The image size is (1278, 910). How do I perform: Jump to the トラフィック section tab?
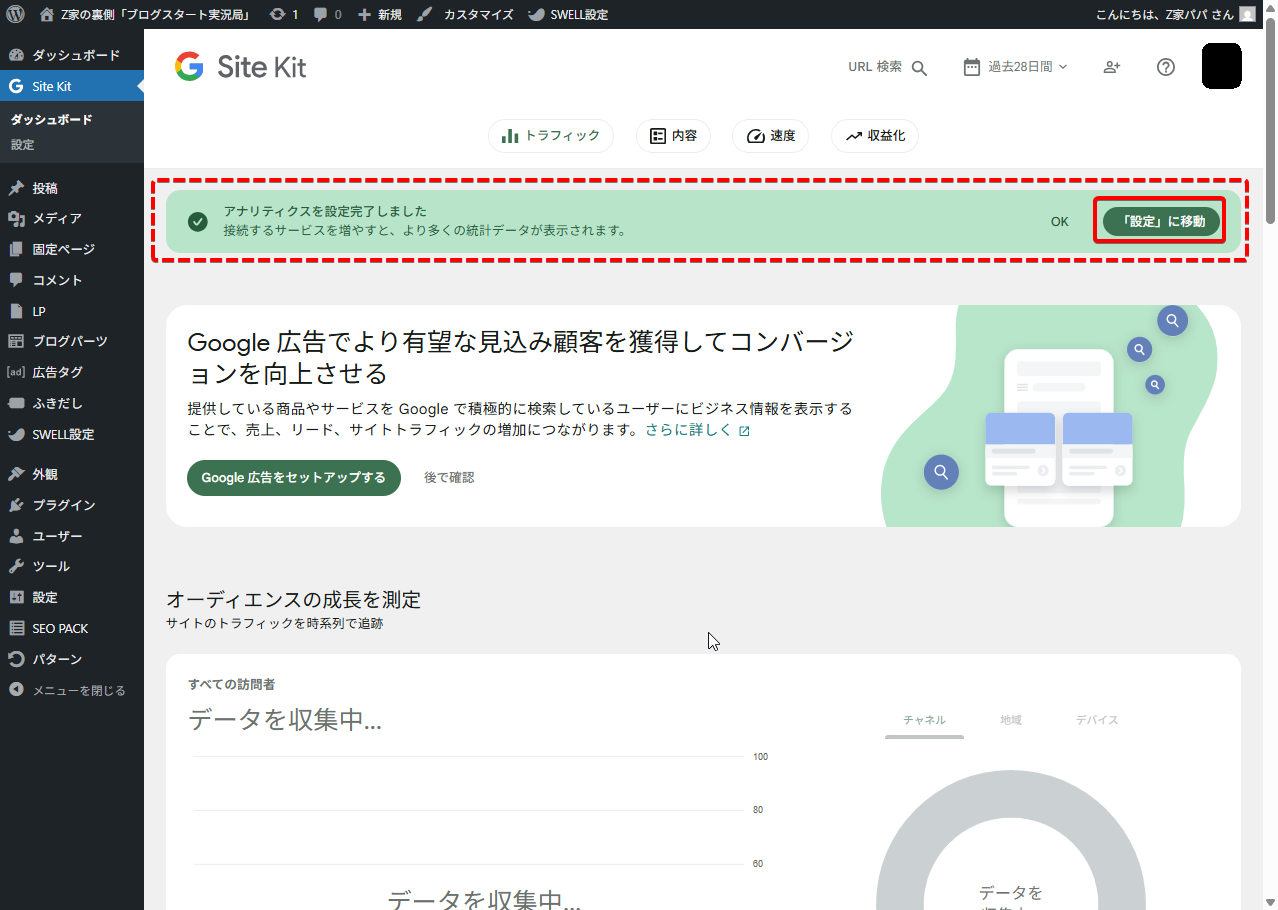coord(551,136)
